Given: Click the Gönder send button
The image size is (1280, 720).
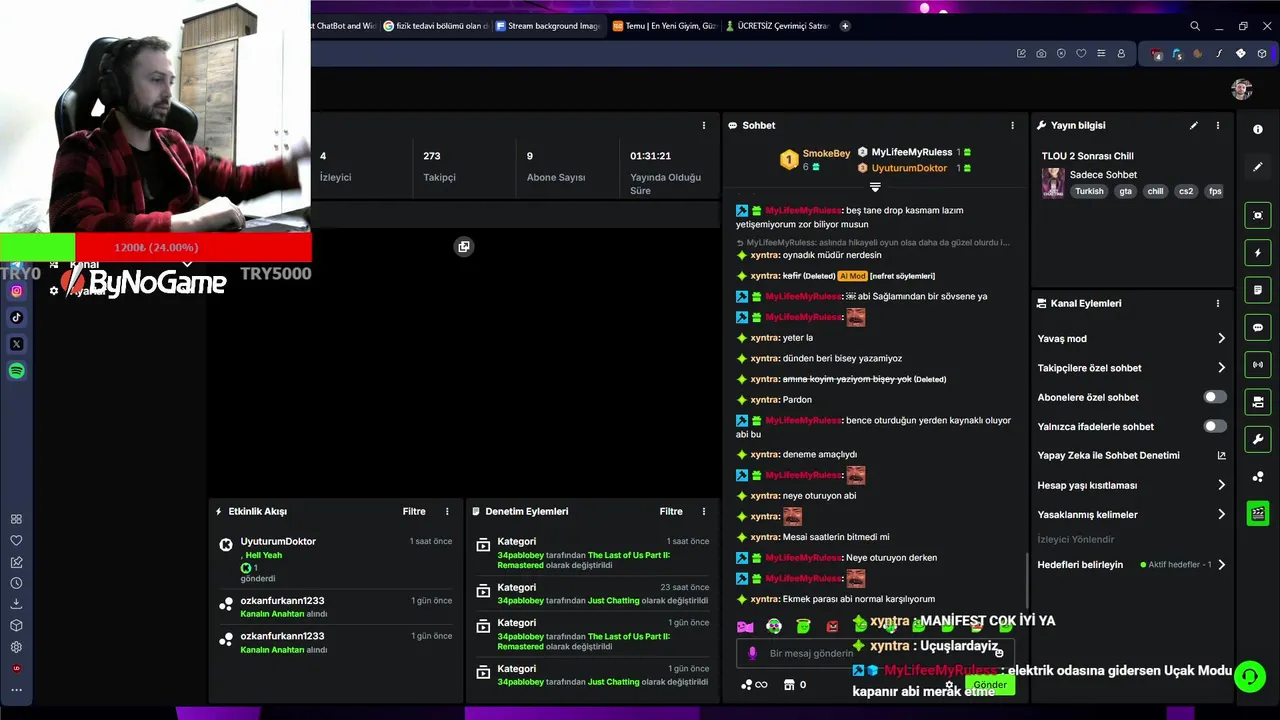Looking at the screenshot, I should 990,685.
